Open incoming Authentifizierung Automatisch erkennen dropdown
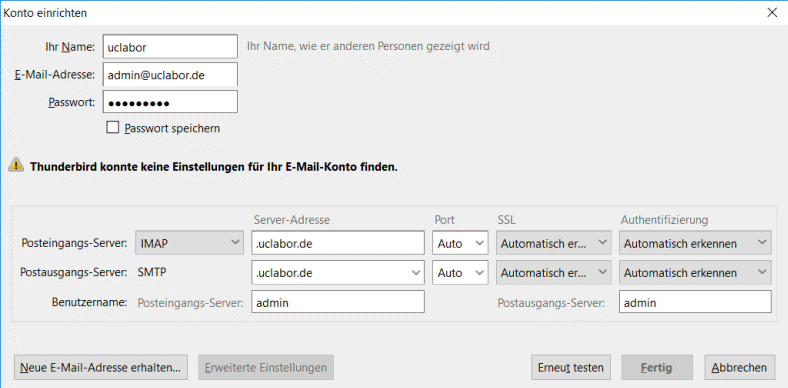 [x=695, y=243]
